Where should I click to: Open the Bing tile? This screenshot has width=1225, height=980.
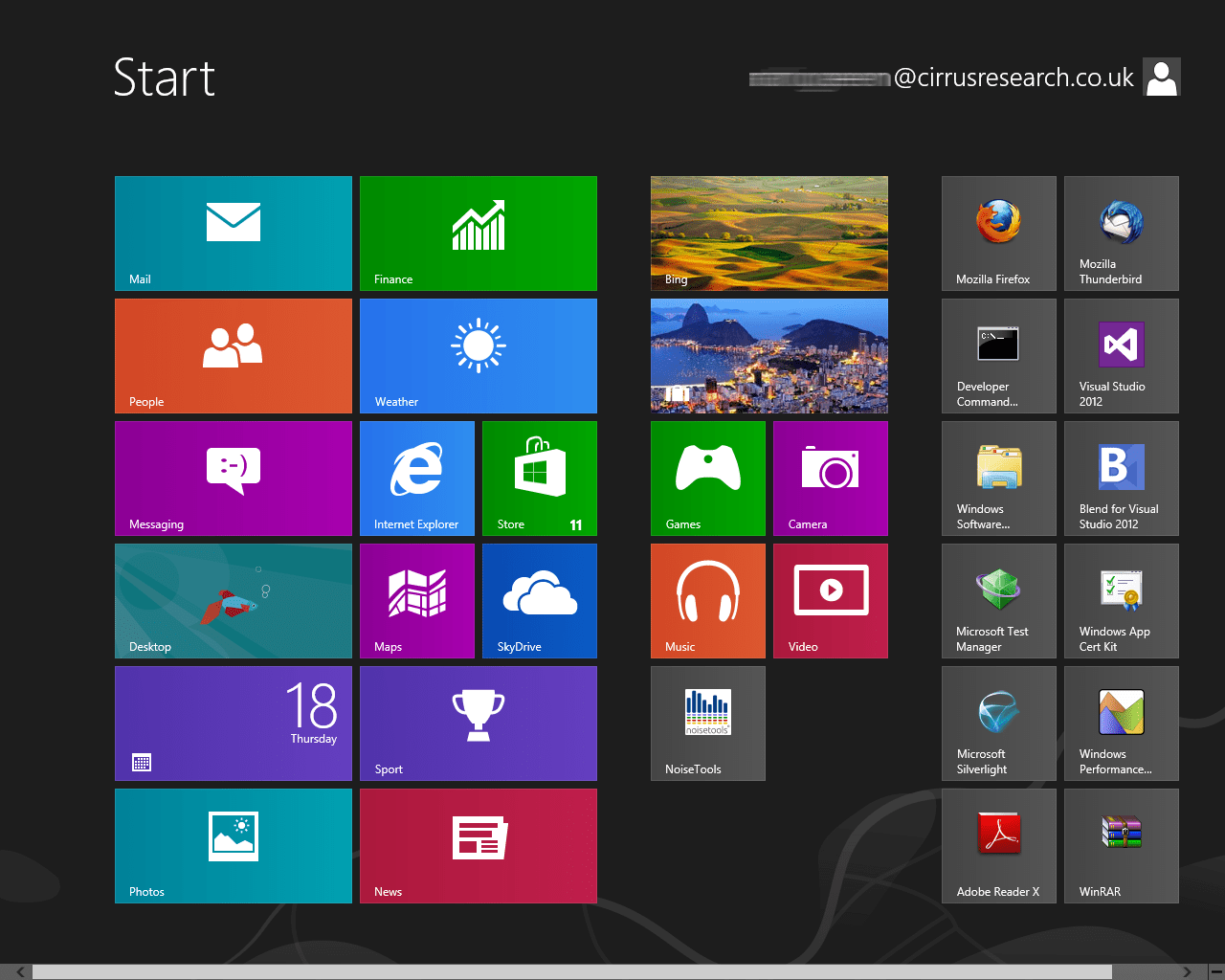[x=769, y=234]
